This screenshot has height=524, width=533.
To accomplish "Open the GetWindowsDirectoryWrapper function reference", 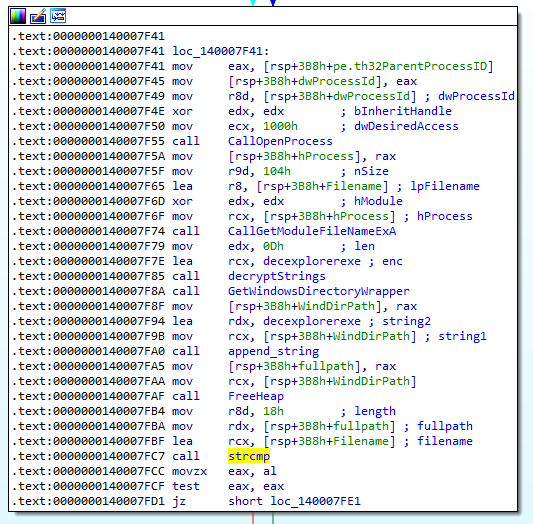I will 319,291.
